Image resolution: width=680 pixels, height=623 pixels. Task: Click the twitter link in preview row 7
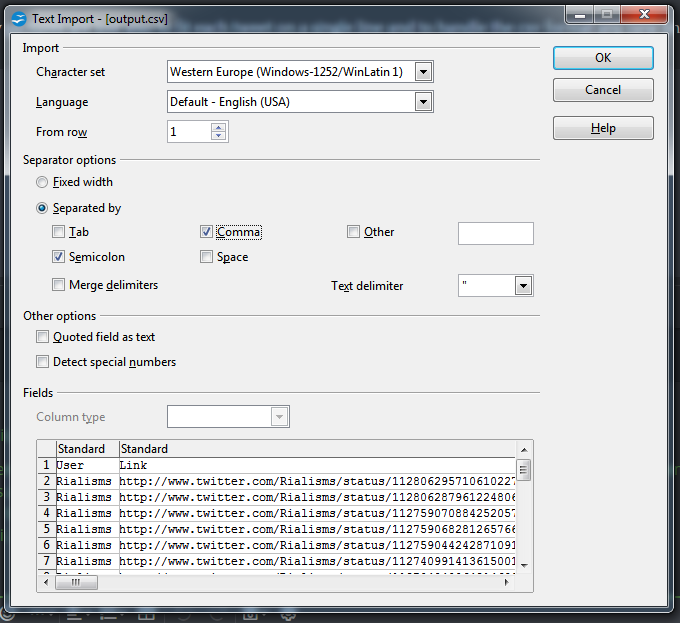coord(317,562)
